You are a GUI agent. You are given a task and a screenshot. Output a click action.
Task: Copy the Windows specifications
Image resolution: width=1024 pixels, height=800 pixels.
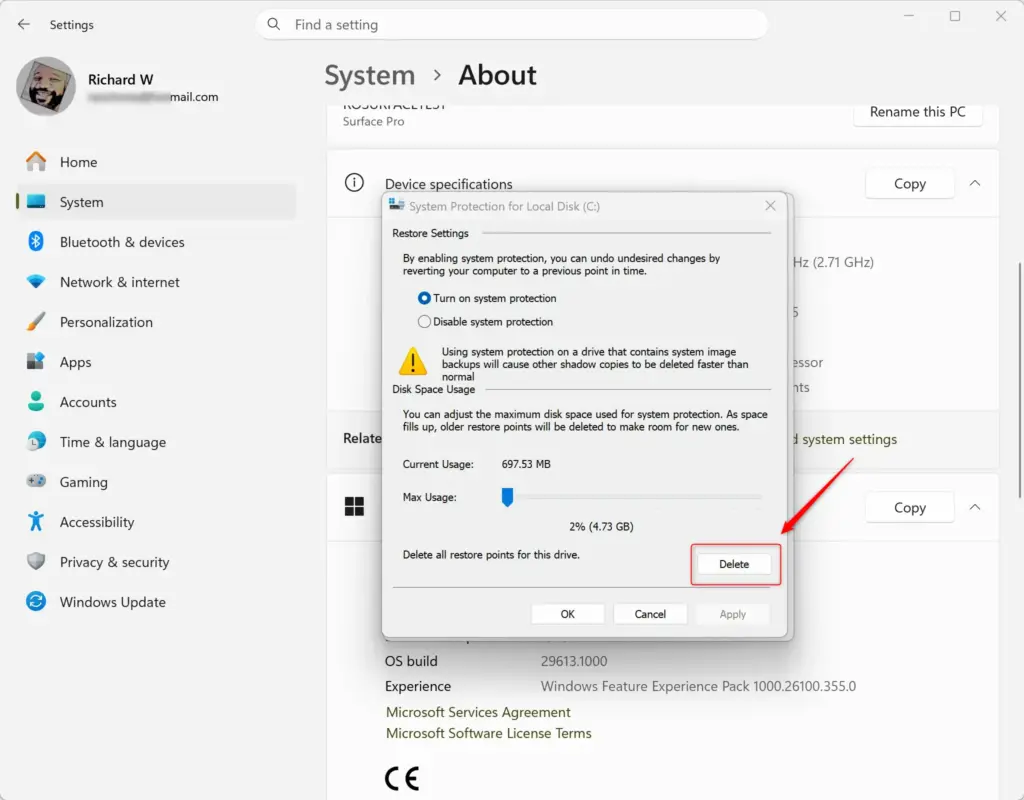tap(910, 507)
